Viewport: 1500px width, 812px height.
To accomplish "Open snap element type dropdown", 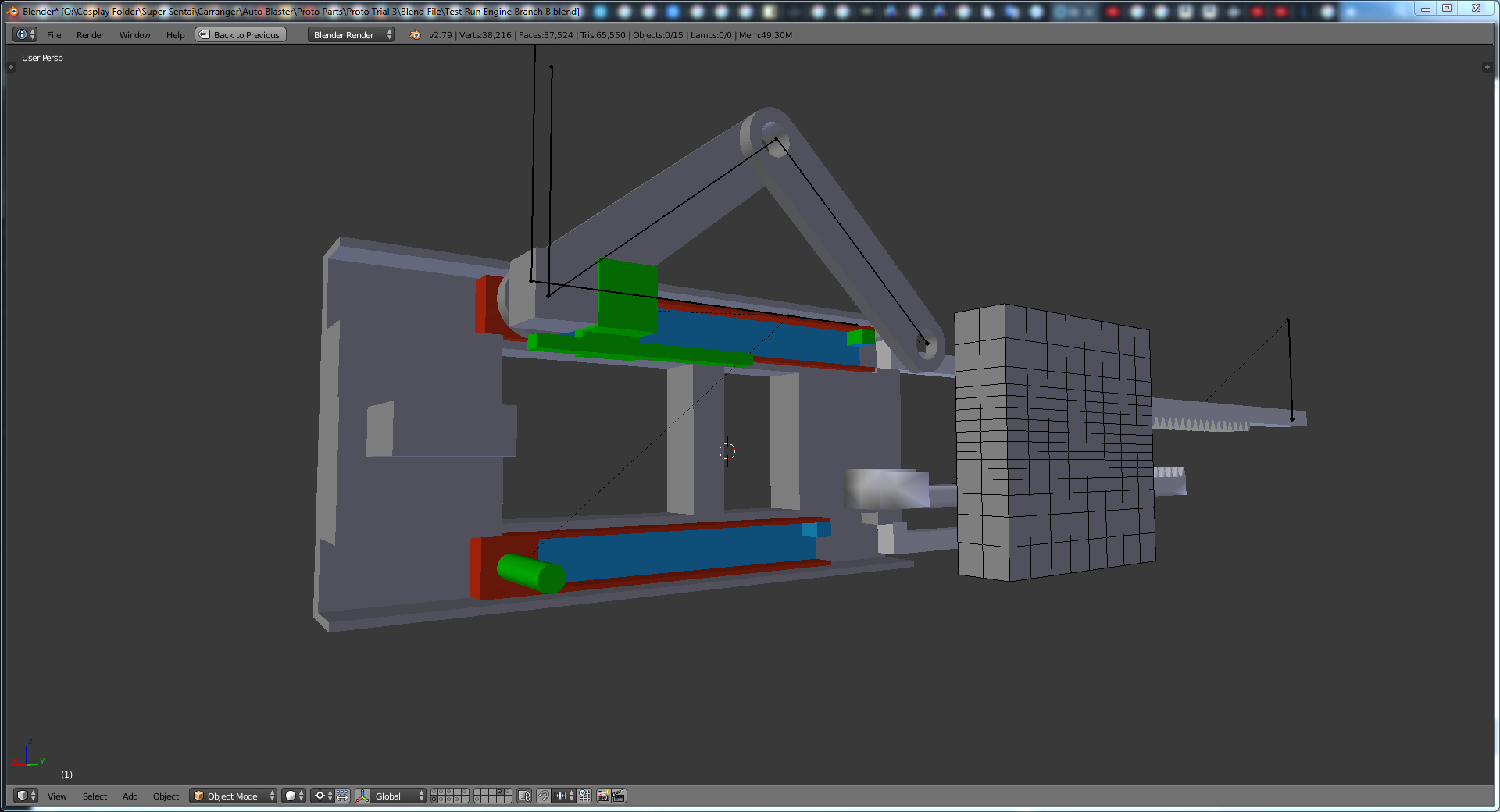I will (x=564, y=796).
